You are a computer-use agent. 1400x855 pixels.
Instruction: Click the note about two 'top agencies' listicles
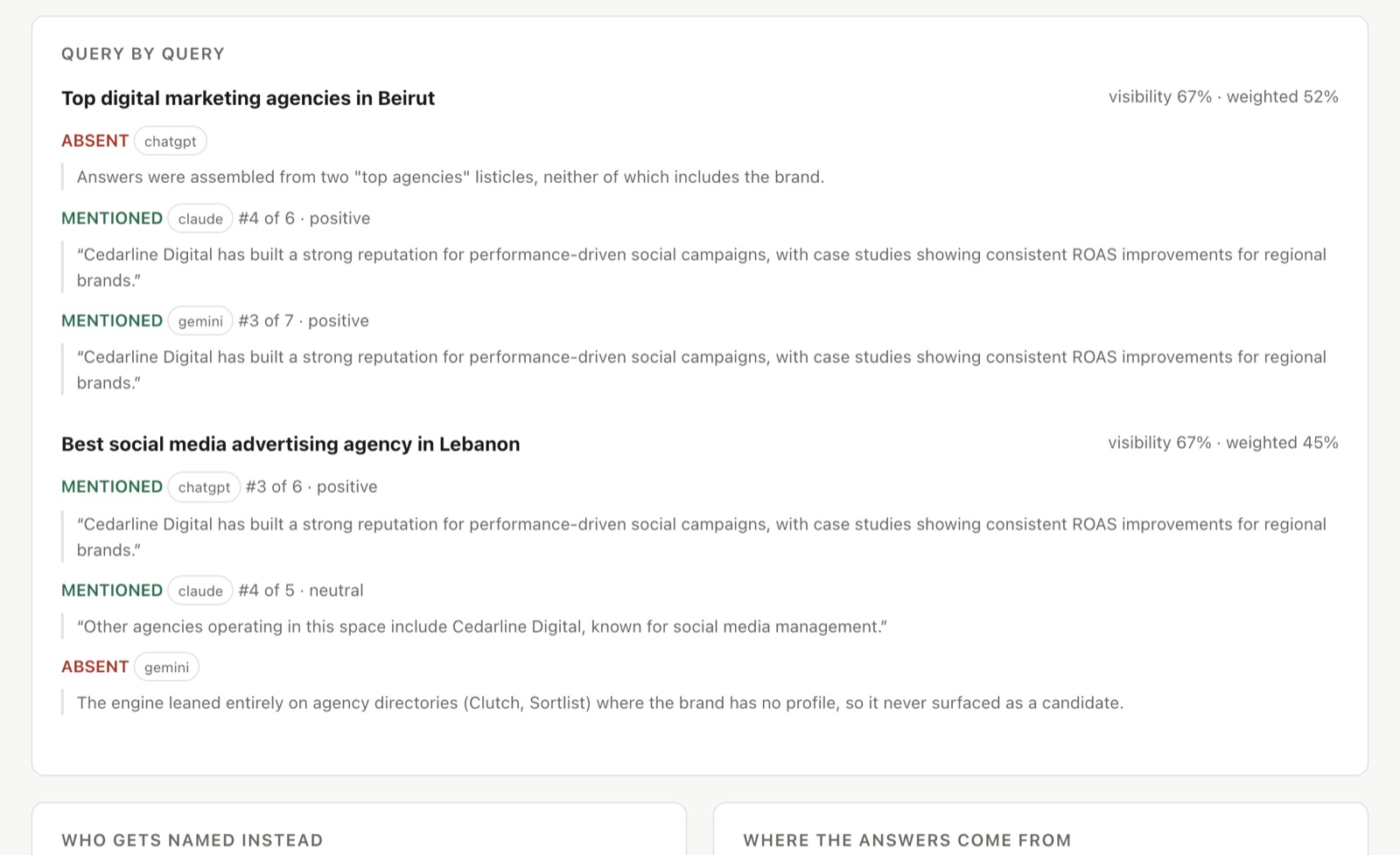point(451,177)
